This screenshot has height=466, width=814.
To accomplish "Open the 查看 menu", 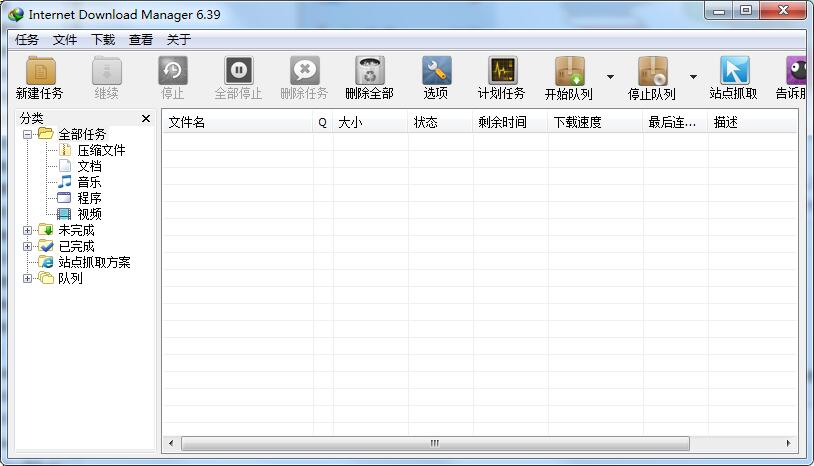I will [141, 40].
